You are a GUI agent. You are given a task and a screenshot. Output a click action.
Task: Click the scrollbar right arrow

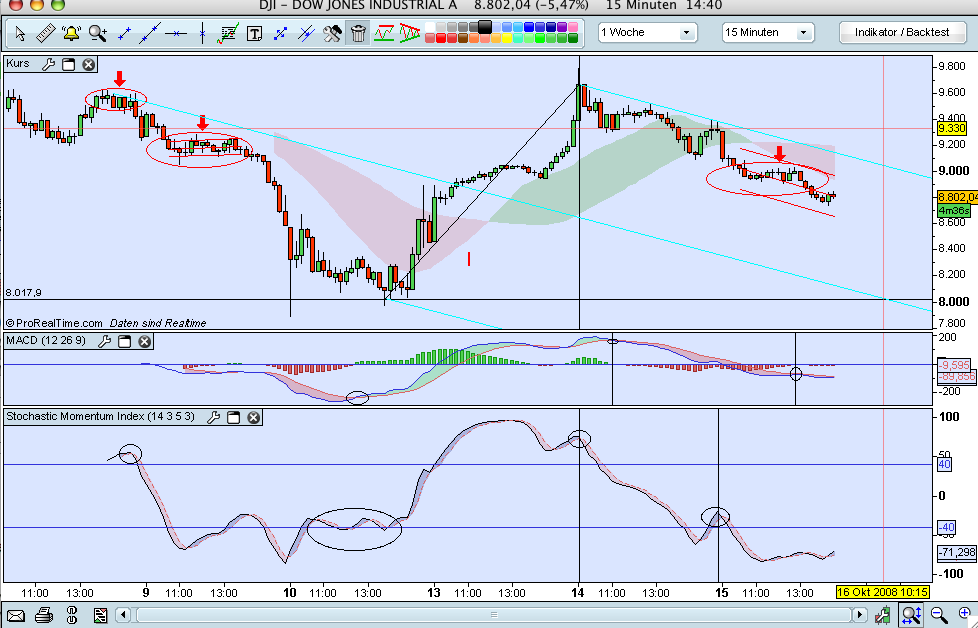[x=862, y=616]
